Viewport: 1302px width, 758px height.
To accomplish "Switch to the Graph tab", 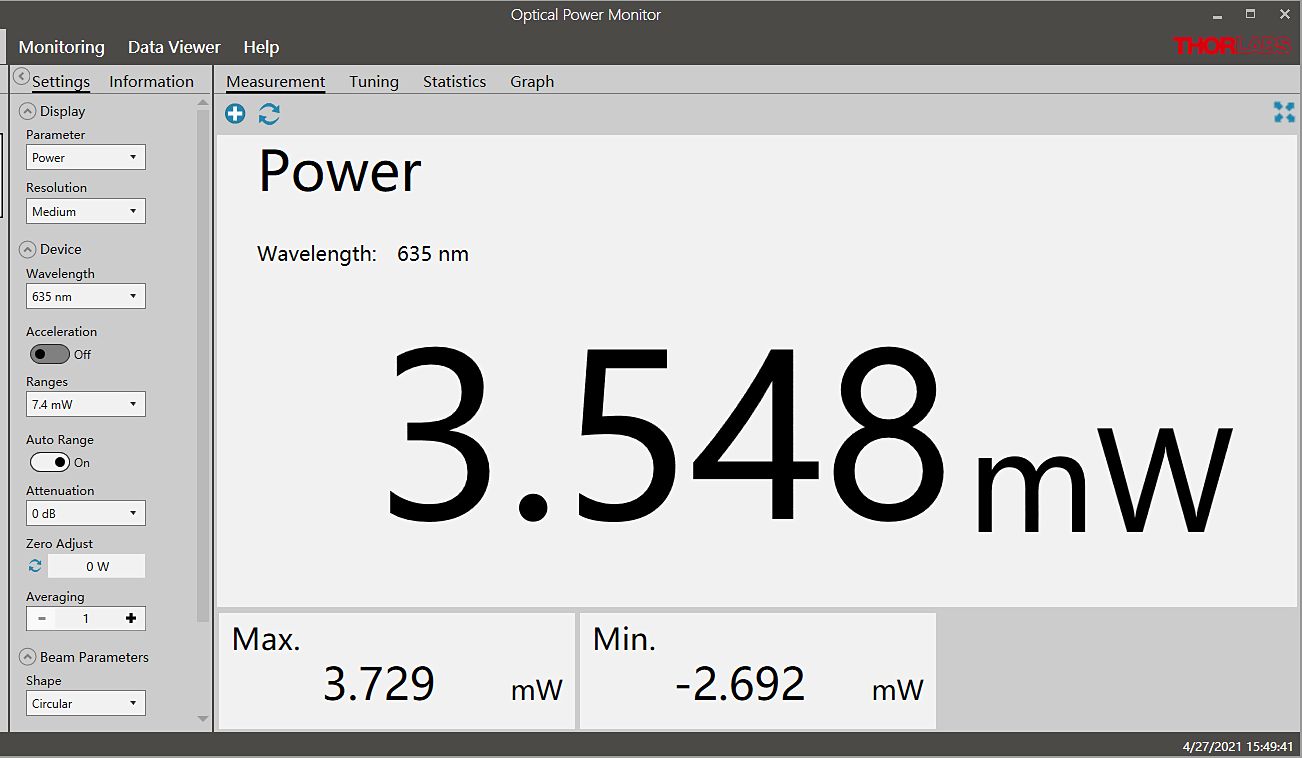I will coord(532,82).
